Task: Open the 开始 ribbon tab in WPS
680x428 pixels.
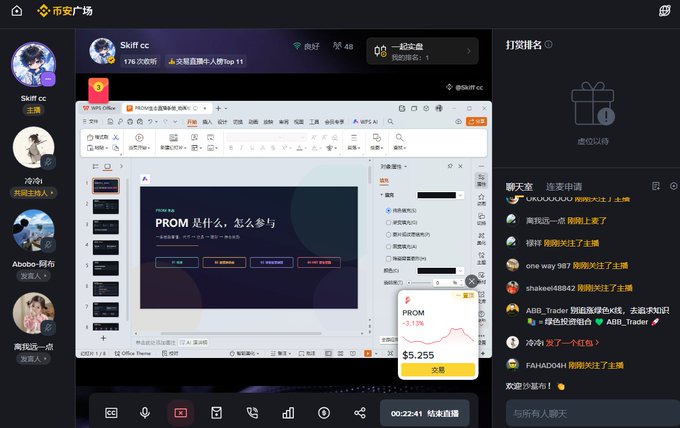Action: (x=192, y=122)
